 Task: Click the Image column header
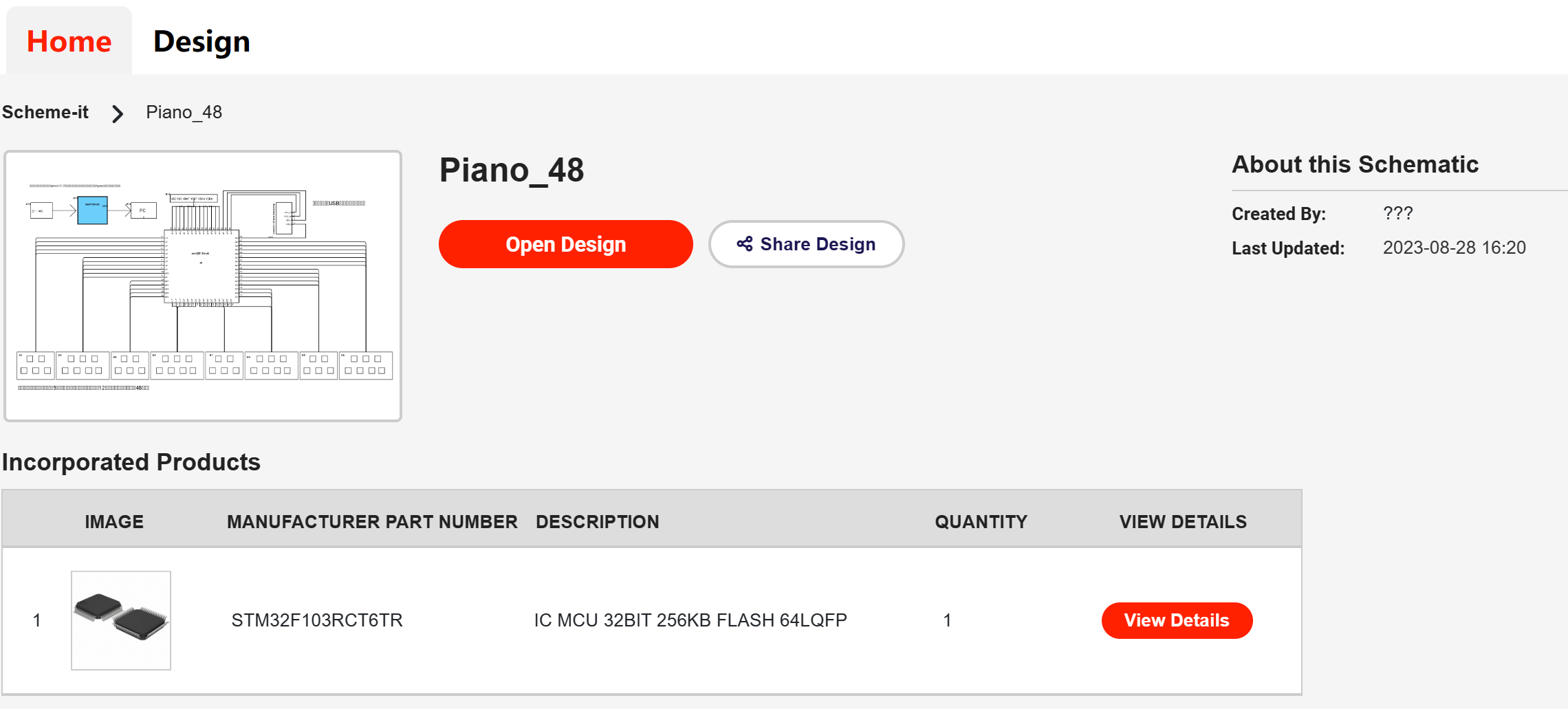pyautogui.click(x=114, y=522)
